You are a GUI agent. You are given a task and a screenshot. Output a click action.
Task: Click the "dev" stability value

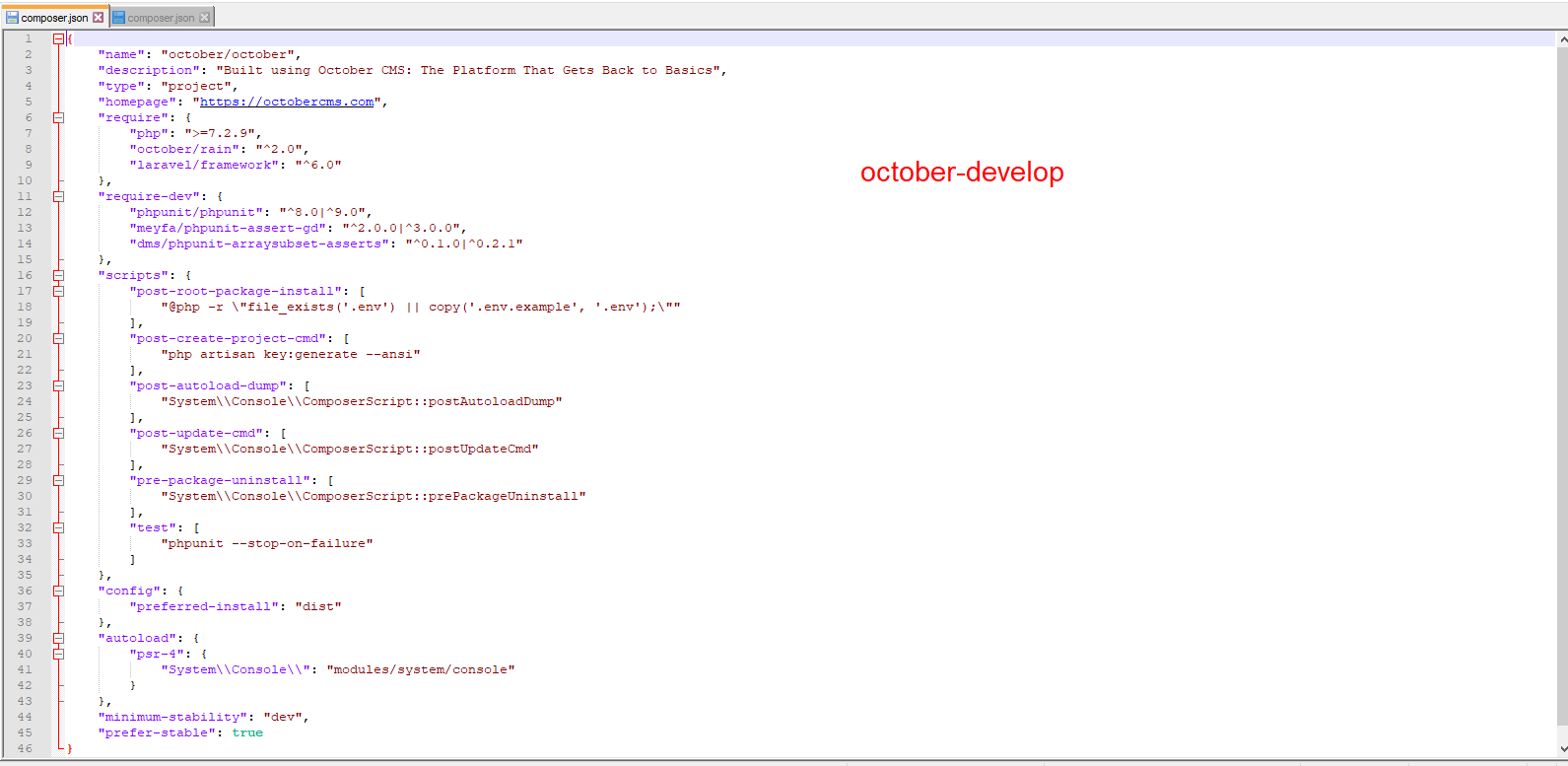pyautogui.click(x=283, y=717)
